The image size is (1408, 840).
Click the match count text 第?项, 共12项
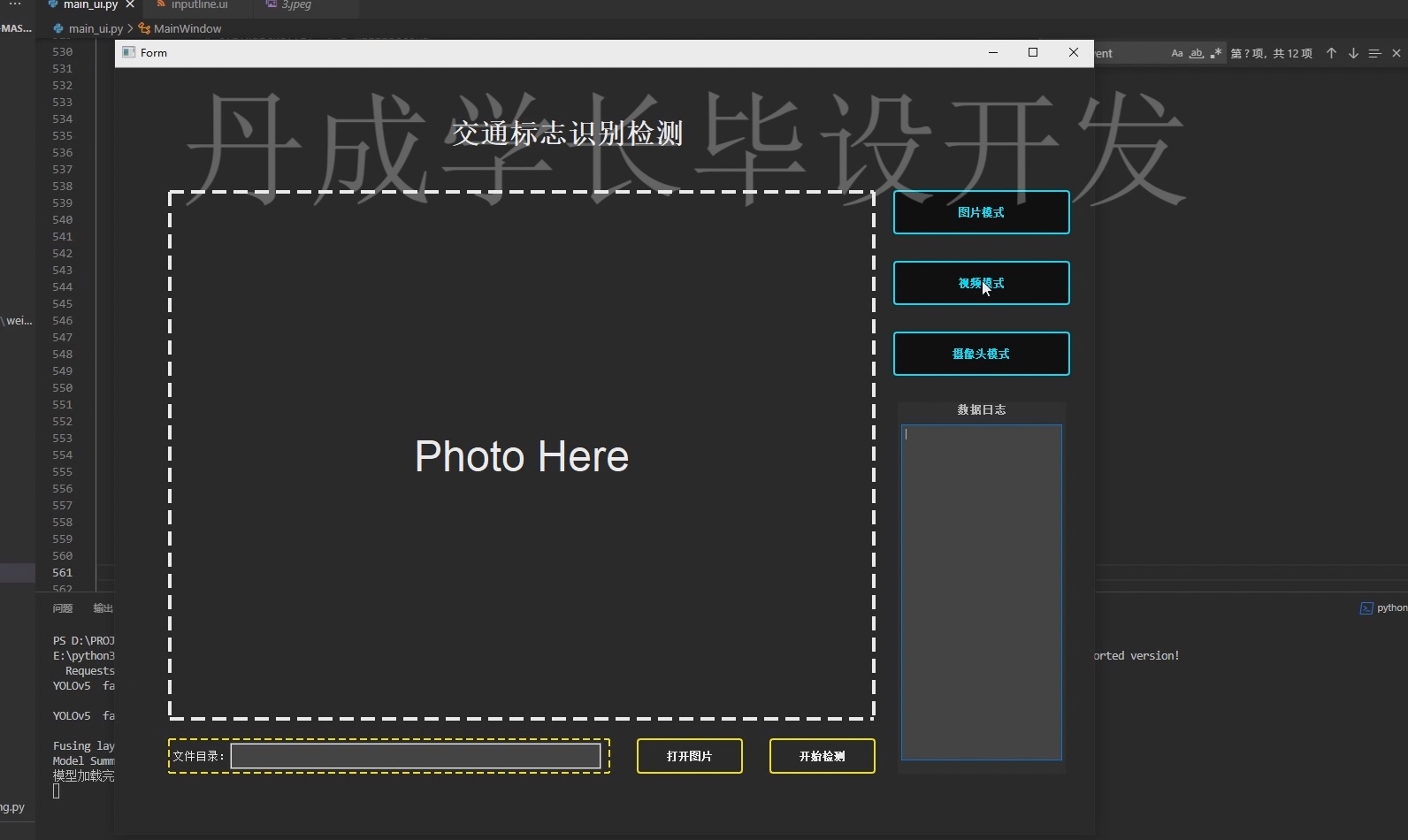[x=1272, y=53]
